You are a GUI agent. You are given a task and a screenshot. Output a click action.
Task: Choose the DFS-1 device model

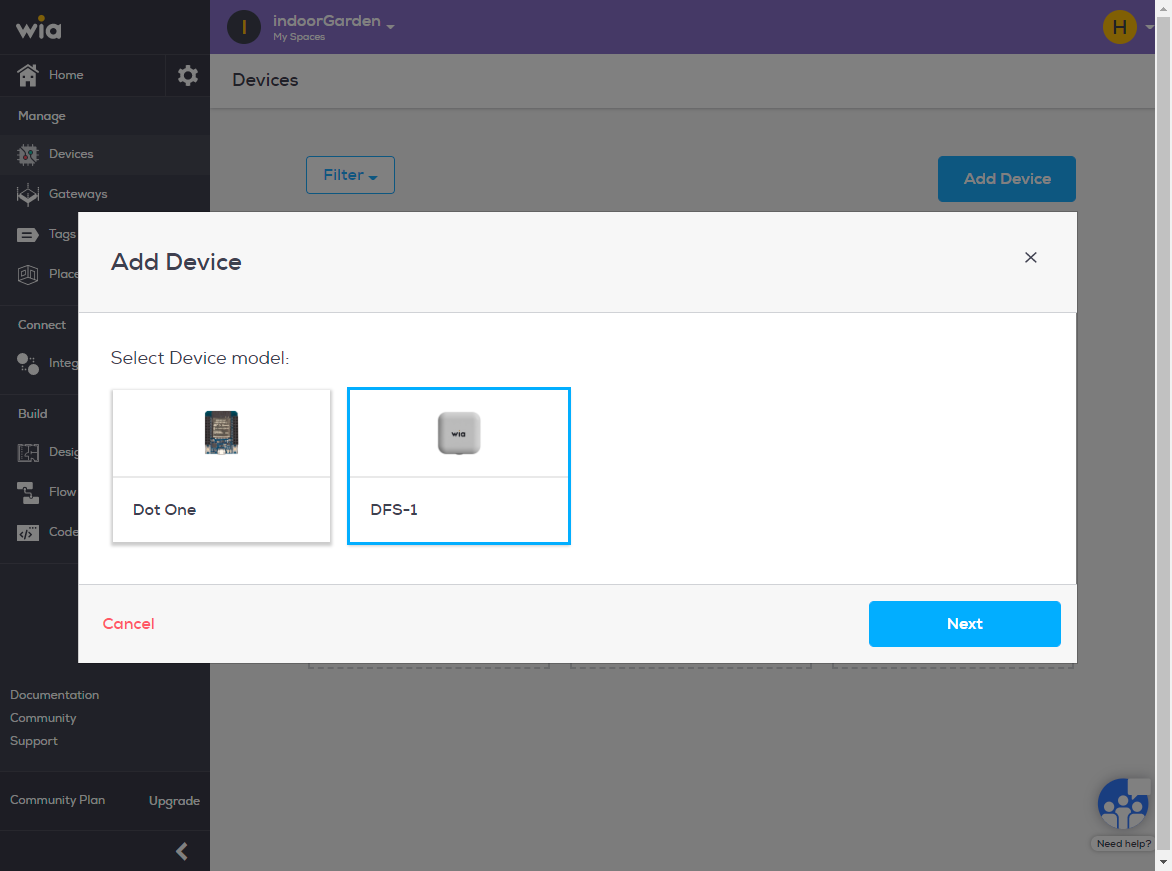(459, 466)
